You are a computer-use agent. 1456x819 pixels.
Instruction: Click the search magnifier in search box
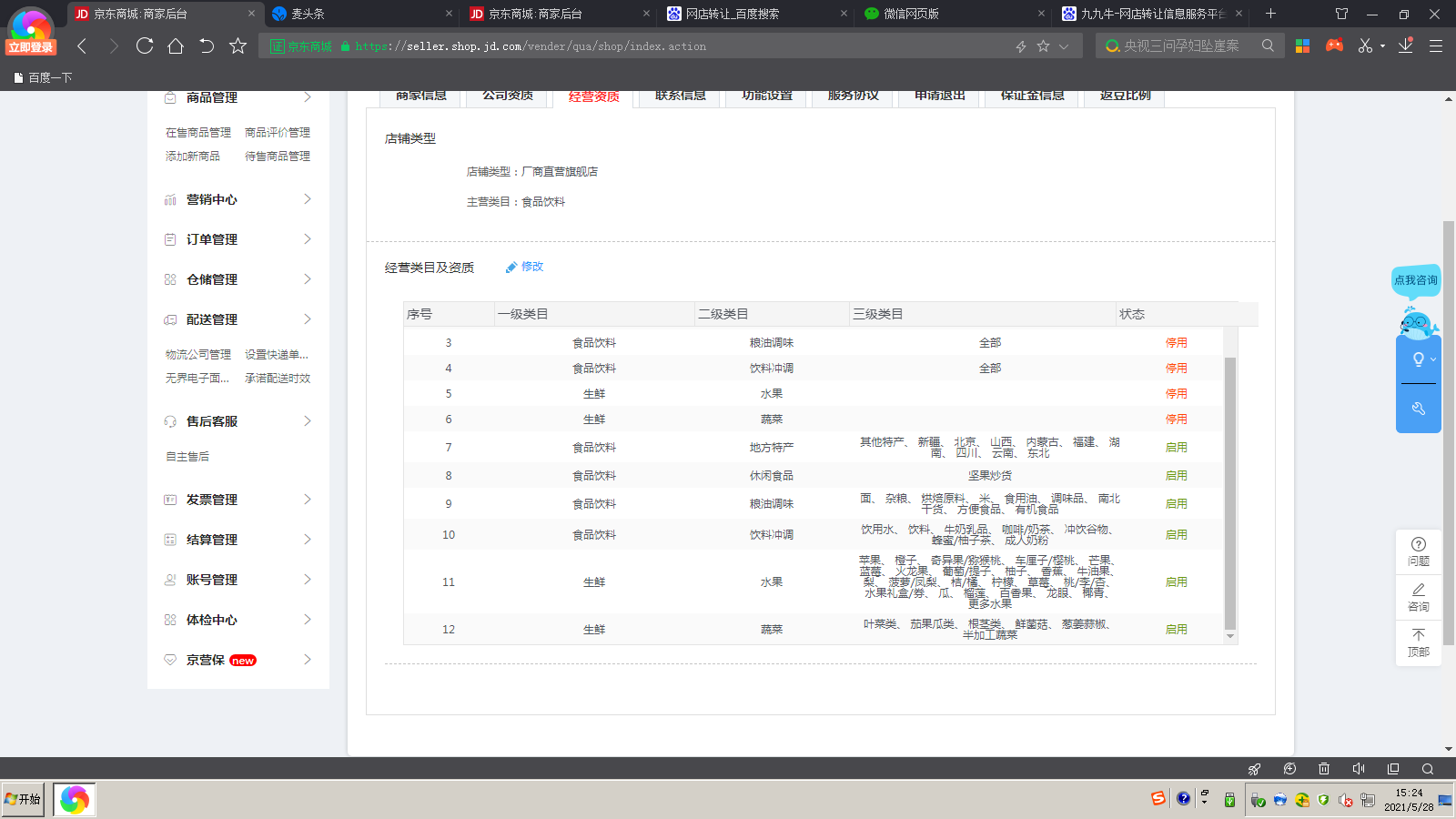[1268, 45]
